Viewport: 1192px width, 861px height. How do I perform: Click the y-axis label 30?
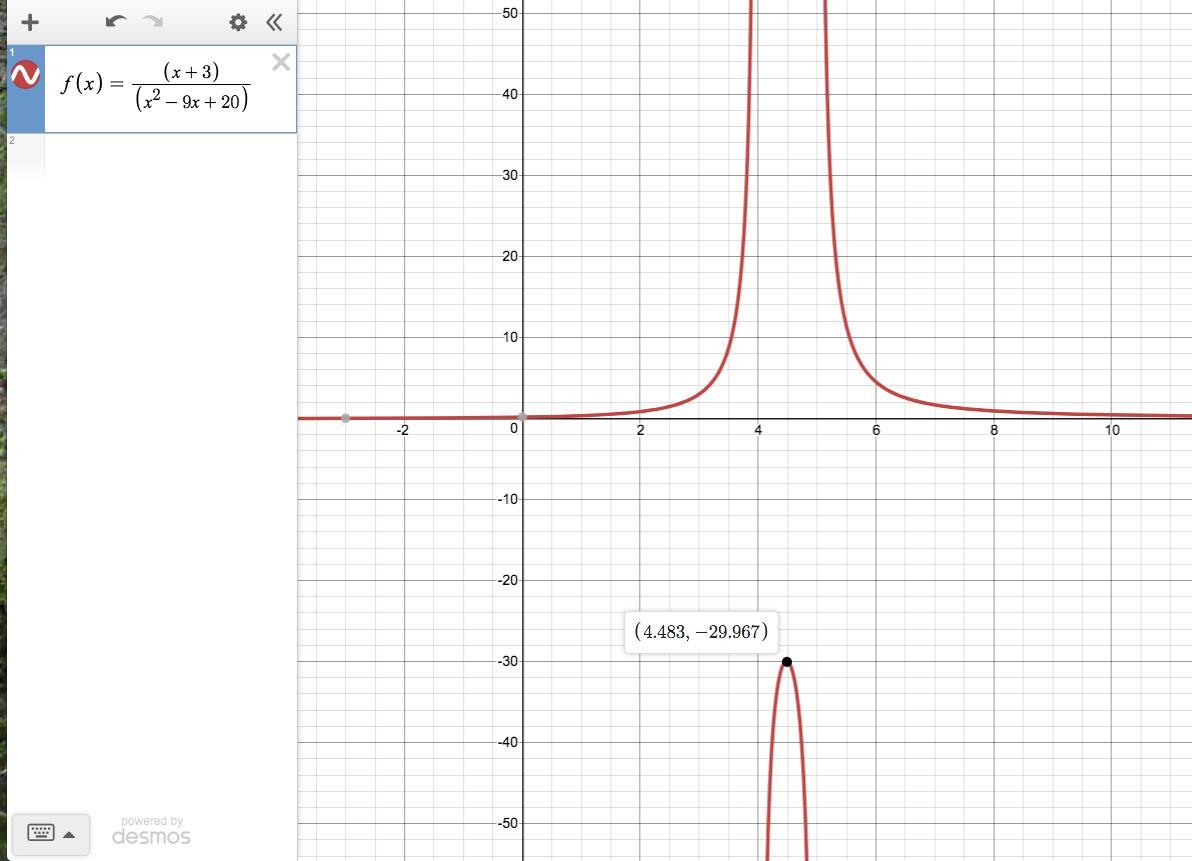pos(509,175)
